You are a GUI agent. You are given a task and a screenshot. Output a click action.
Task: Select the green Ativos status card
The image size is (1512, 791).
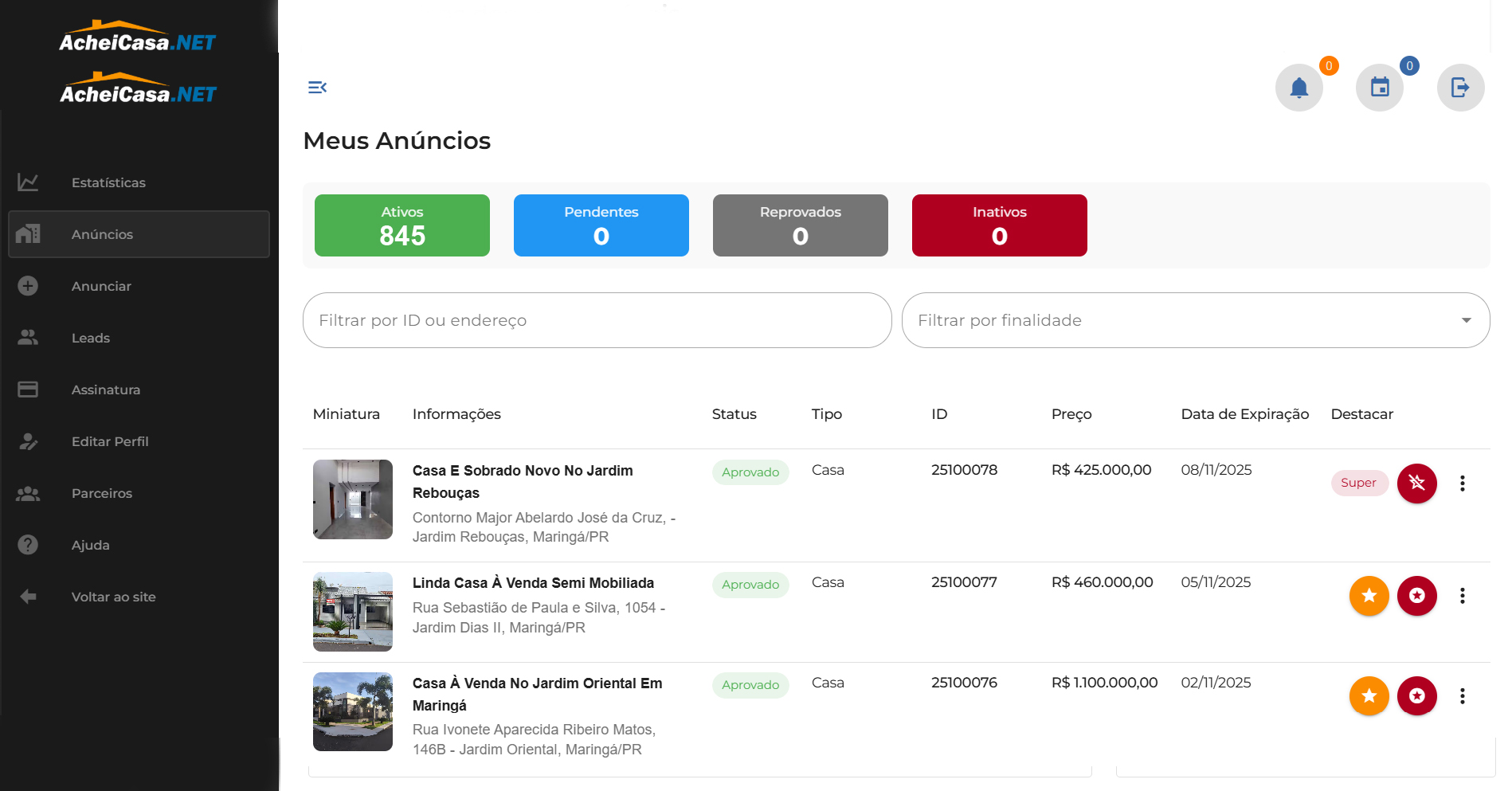click(402, 225)
